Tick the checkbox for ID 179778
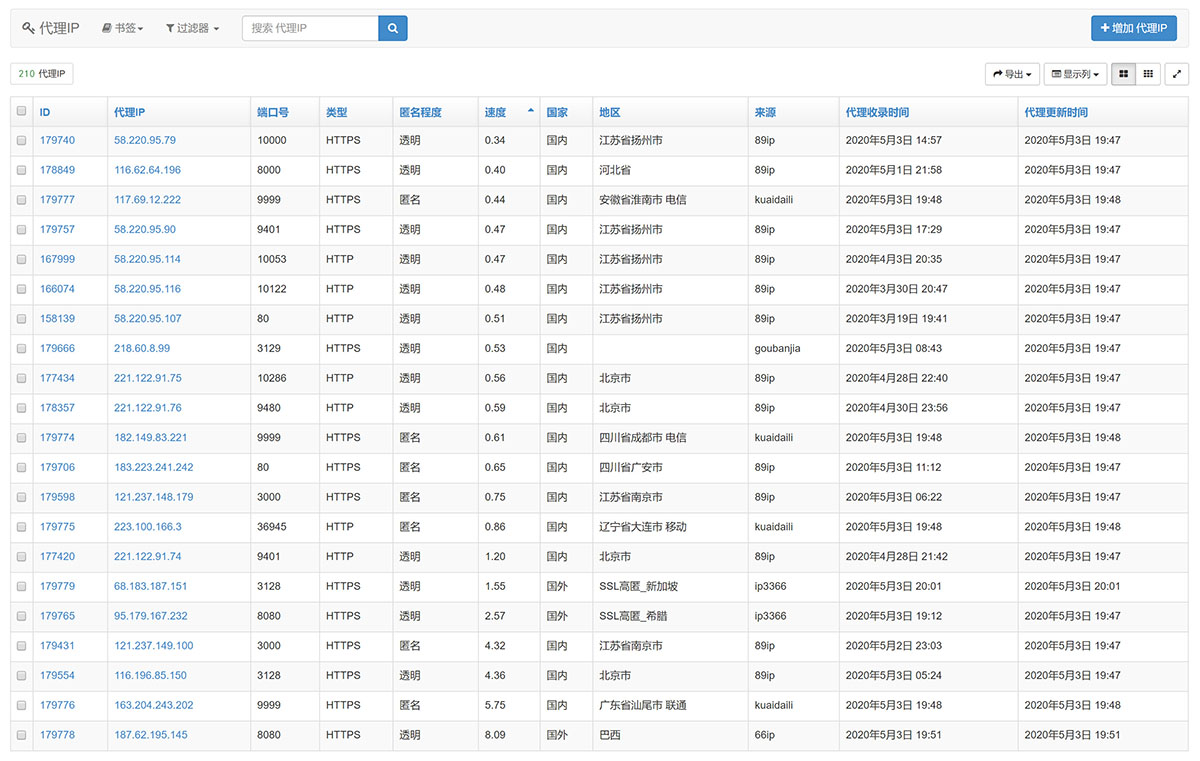The image size is (1200, 761). point(22,735)
